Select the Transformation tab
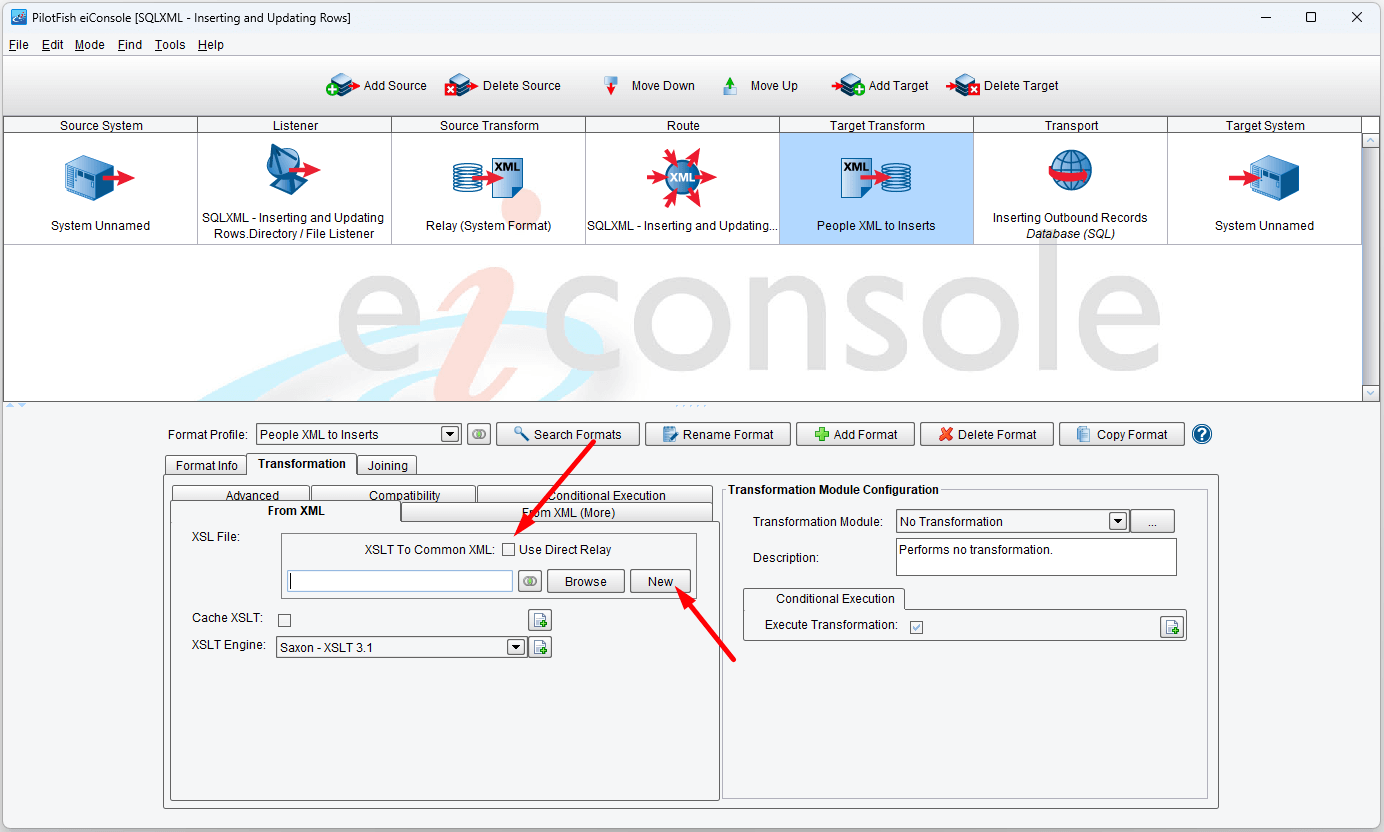The image size is (1384, 832). click(x=302, y=463)
